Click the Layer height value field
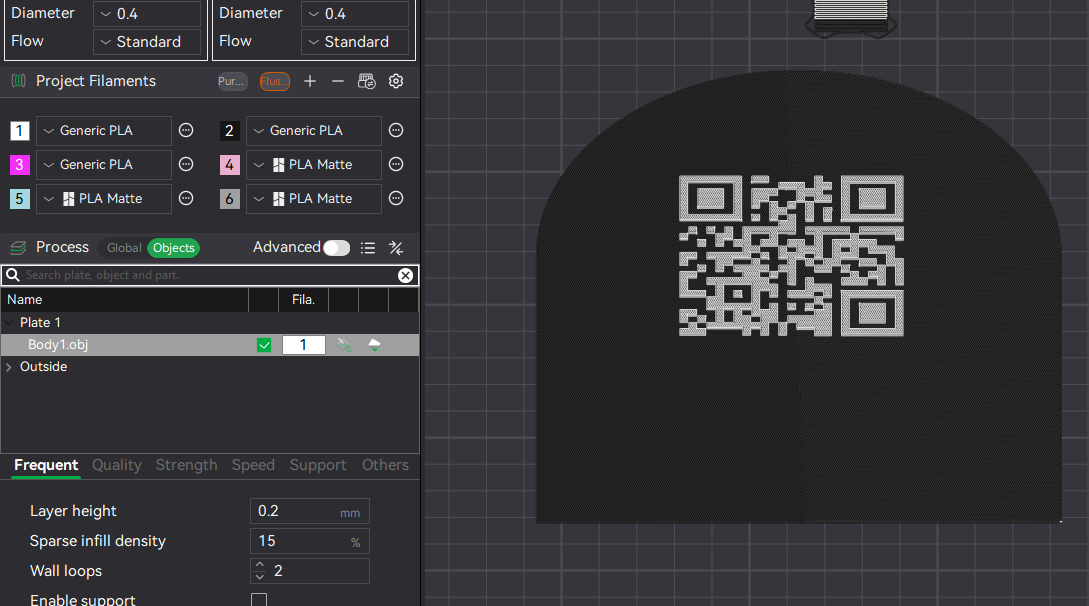Viewport: 1089px width, 606px height. point(310,512)
